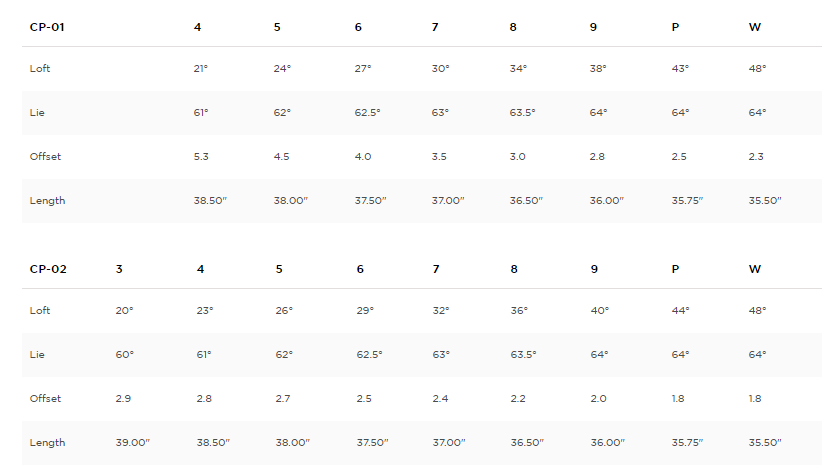The width and height of the screenshot is (839, 471).
Task: Click the Length row label in CP-01 table
Action: tap(47, 200)
